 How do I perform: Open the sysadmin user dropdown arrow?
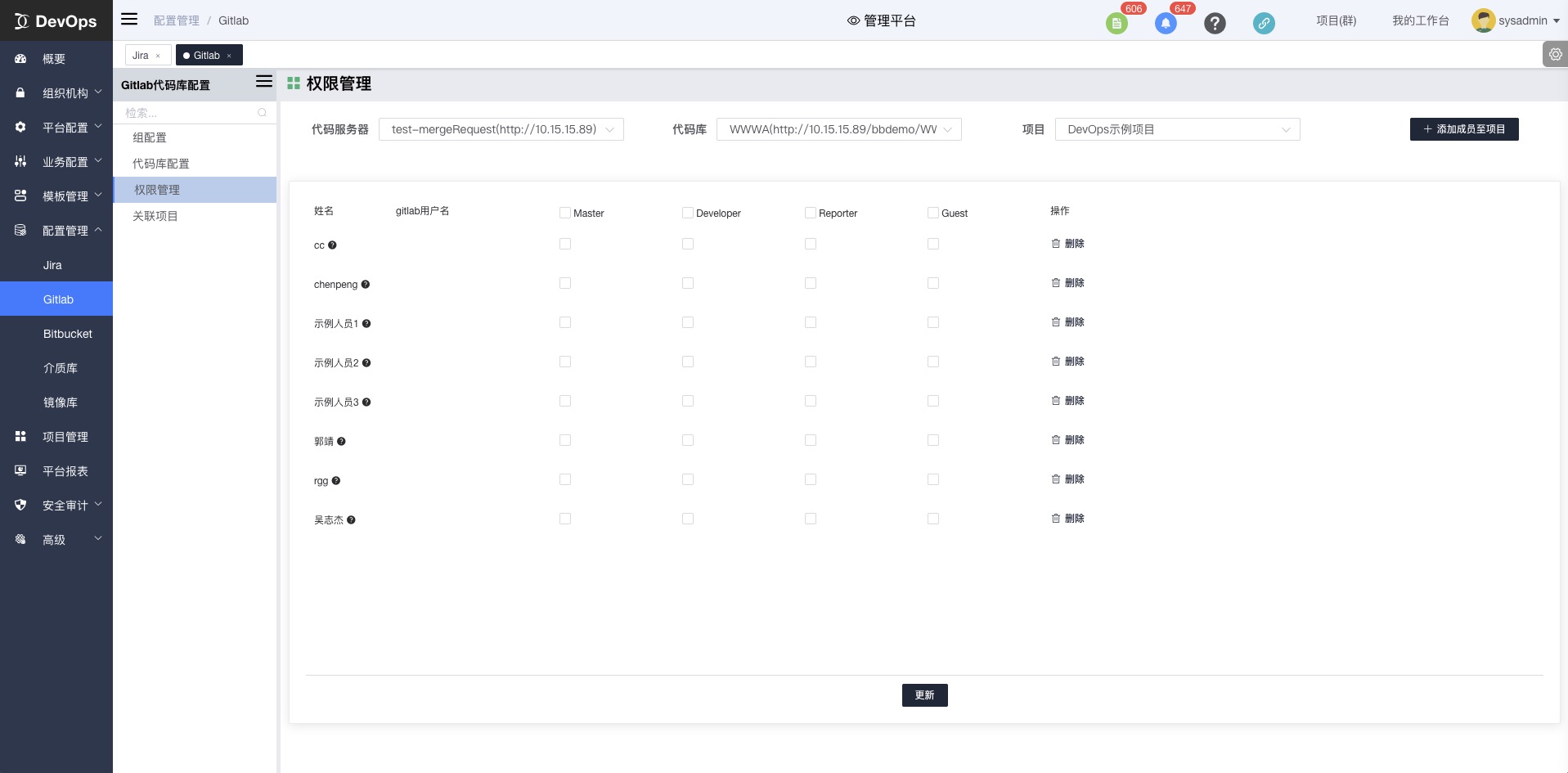pos(1557,21)
